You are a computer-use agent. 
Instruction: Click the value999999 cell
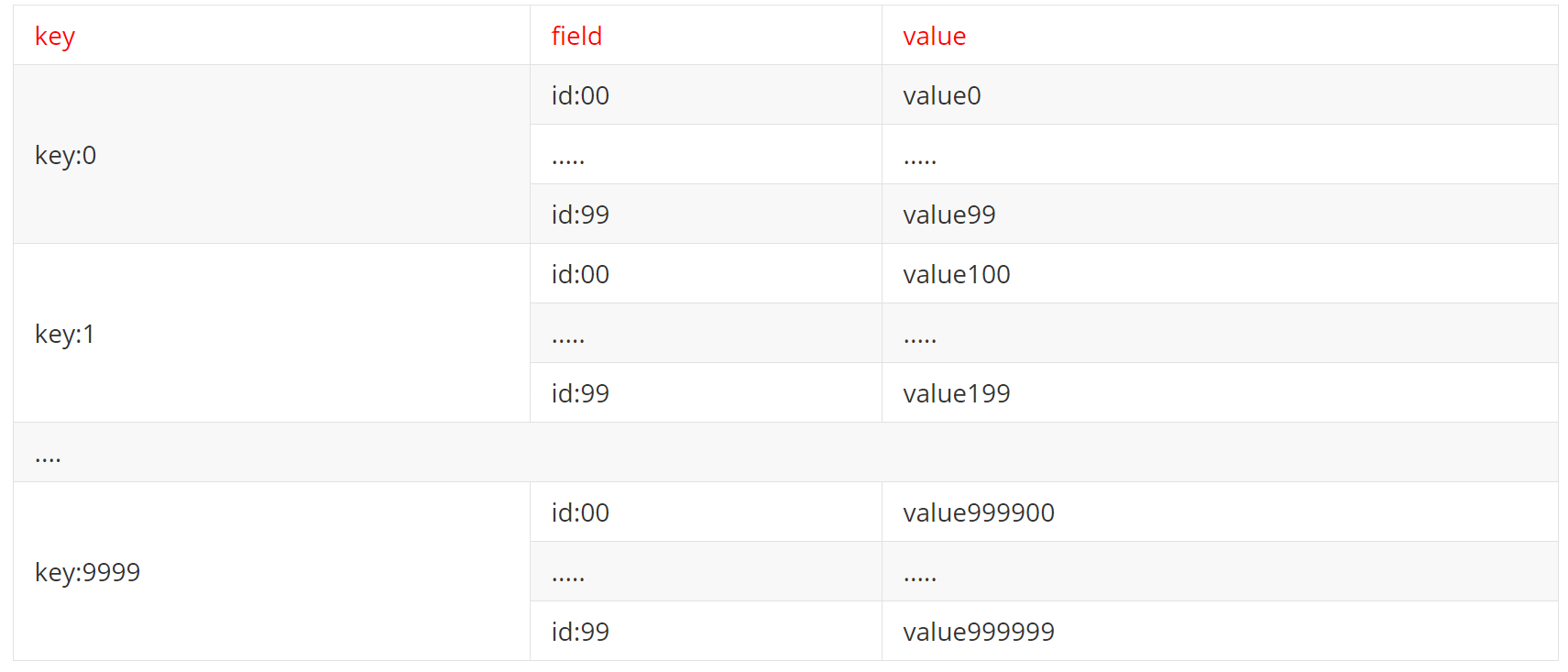tap(979, 632)
